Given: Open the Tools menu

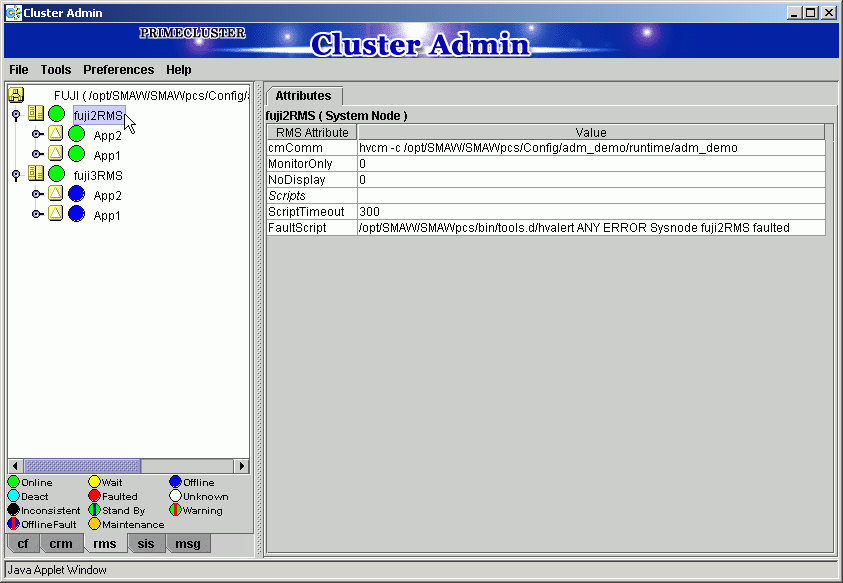Looking at the screenshot, I should pos(56,70).
